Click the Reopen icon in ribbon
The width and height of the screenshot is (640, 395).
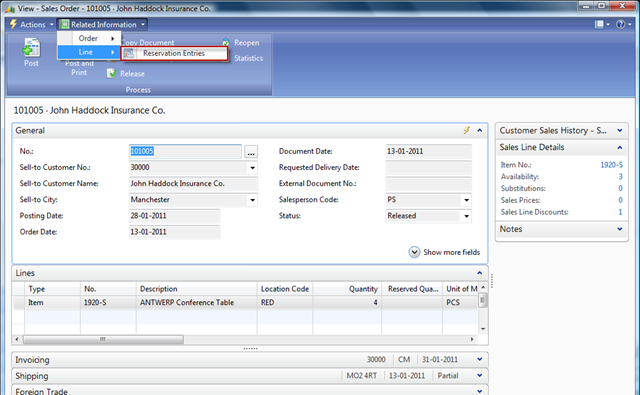226,42
